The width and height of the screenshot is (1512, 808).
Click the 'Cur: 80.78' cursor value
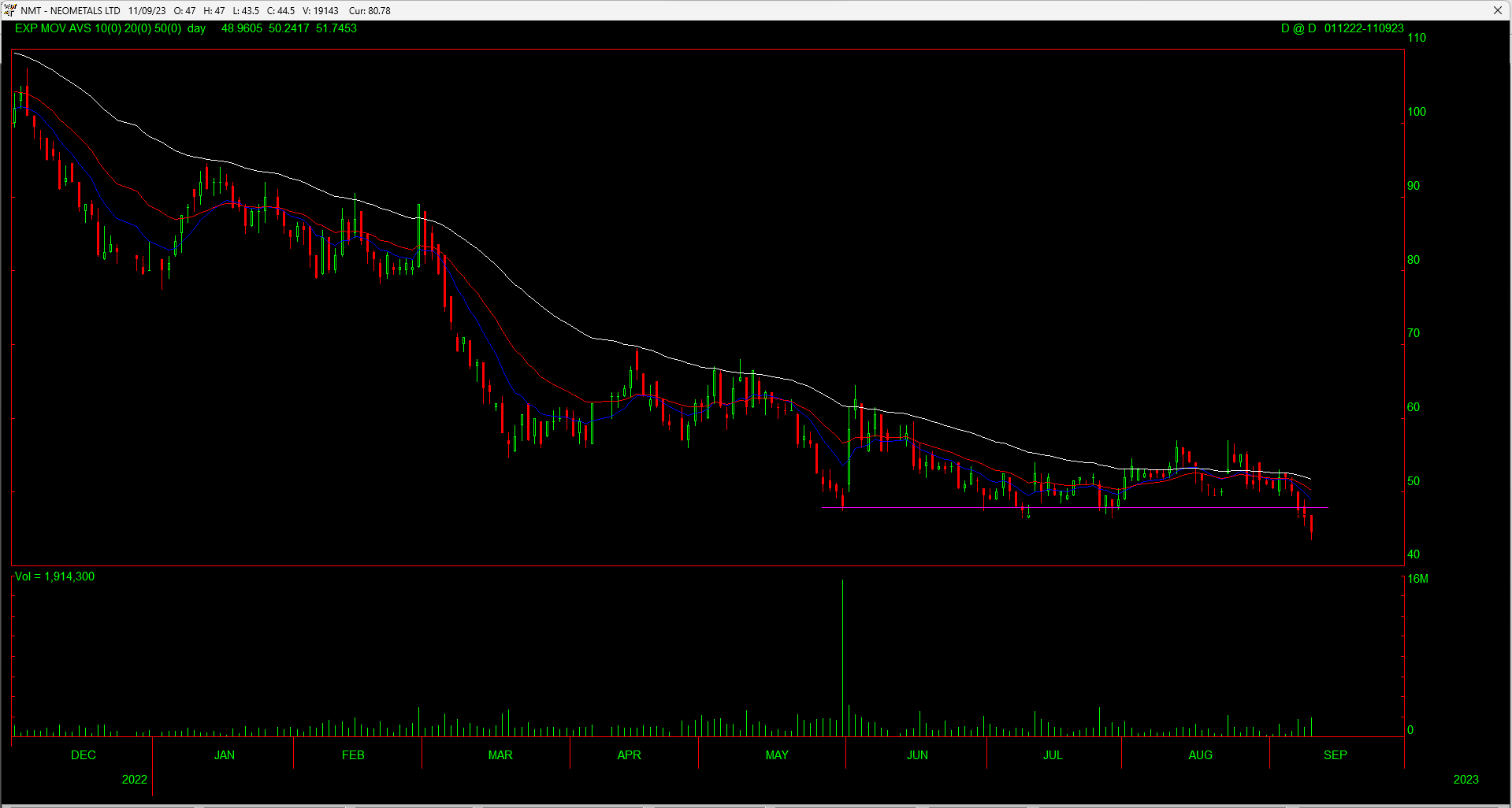370,11
